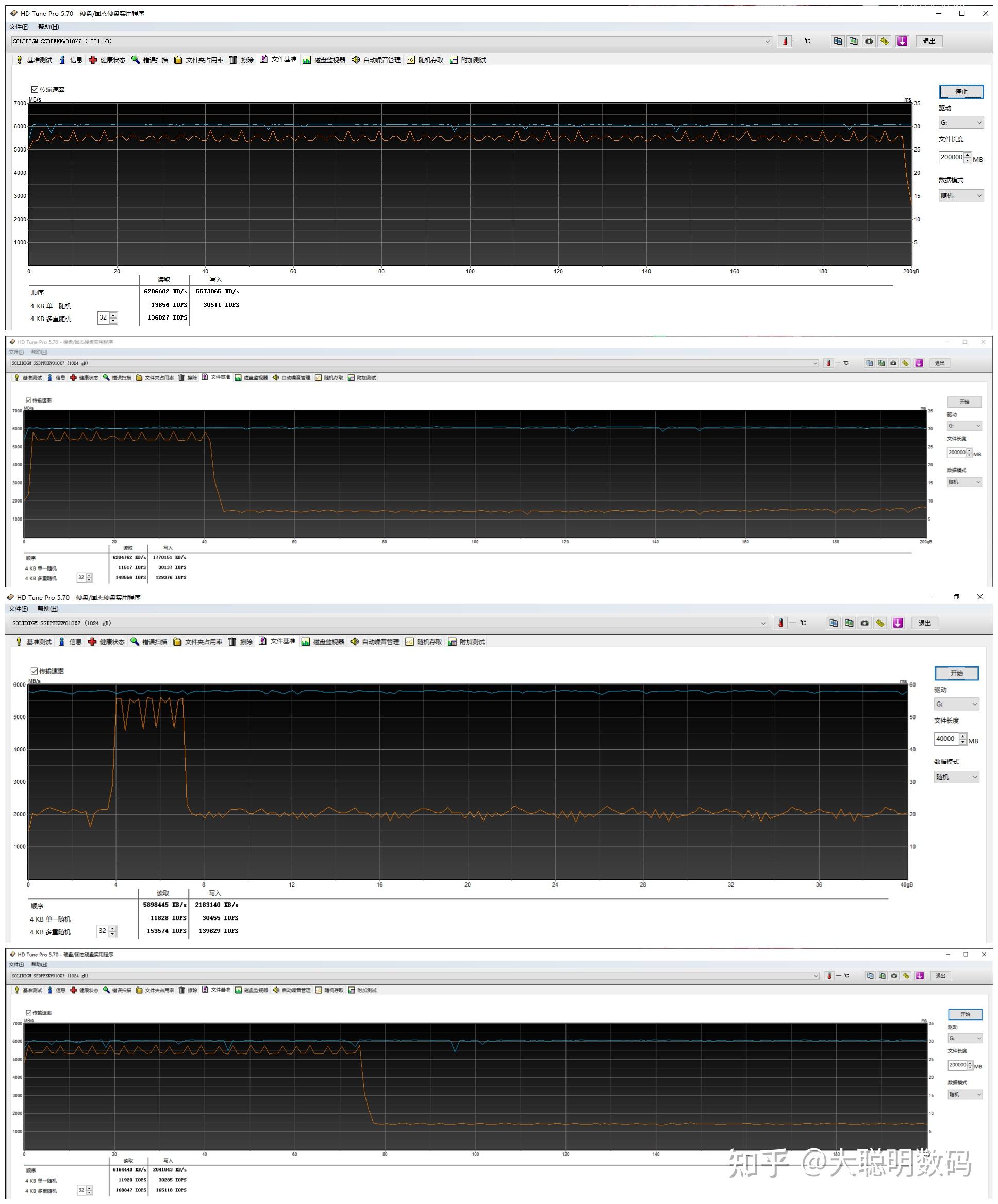Toggle 传输速率 checkbox in window showing 1770151 KB/s write
The height and width of the screenshot is (1204, 998).
(29, 400)
